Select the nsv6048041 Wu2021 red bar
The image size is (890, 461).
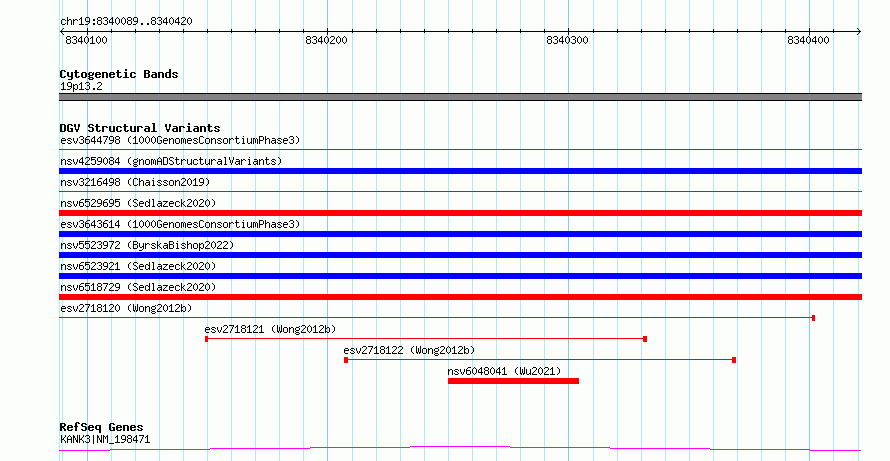pyautogui.click(x=513, y=381)
